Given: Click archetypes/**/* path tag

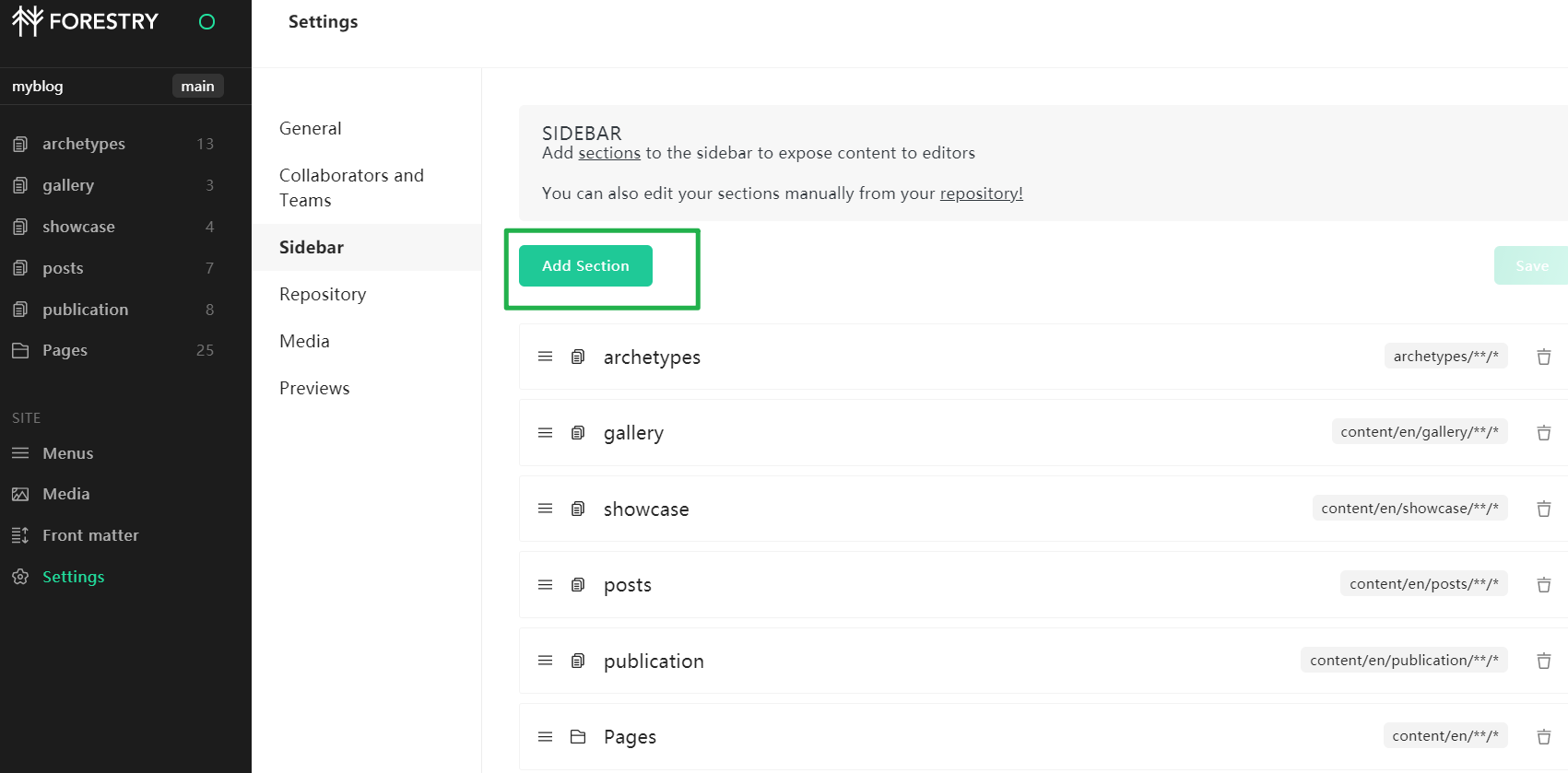Looking at the screenshot, I should 1446,356.
